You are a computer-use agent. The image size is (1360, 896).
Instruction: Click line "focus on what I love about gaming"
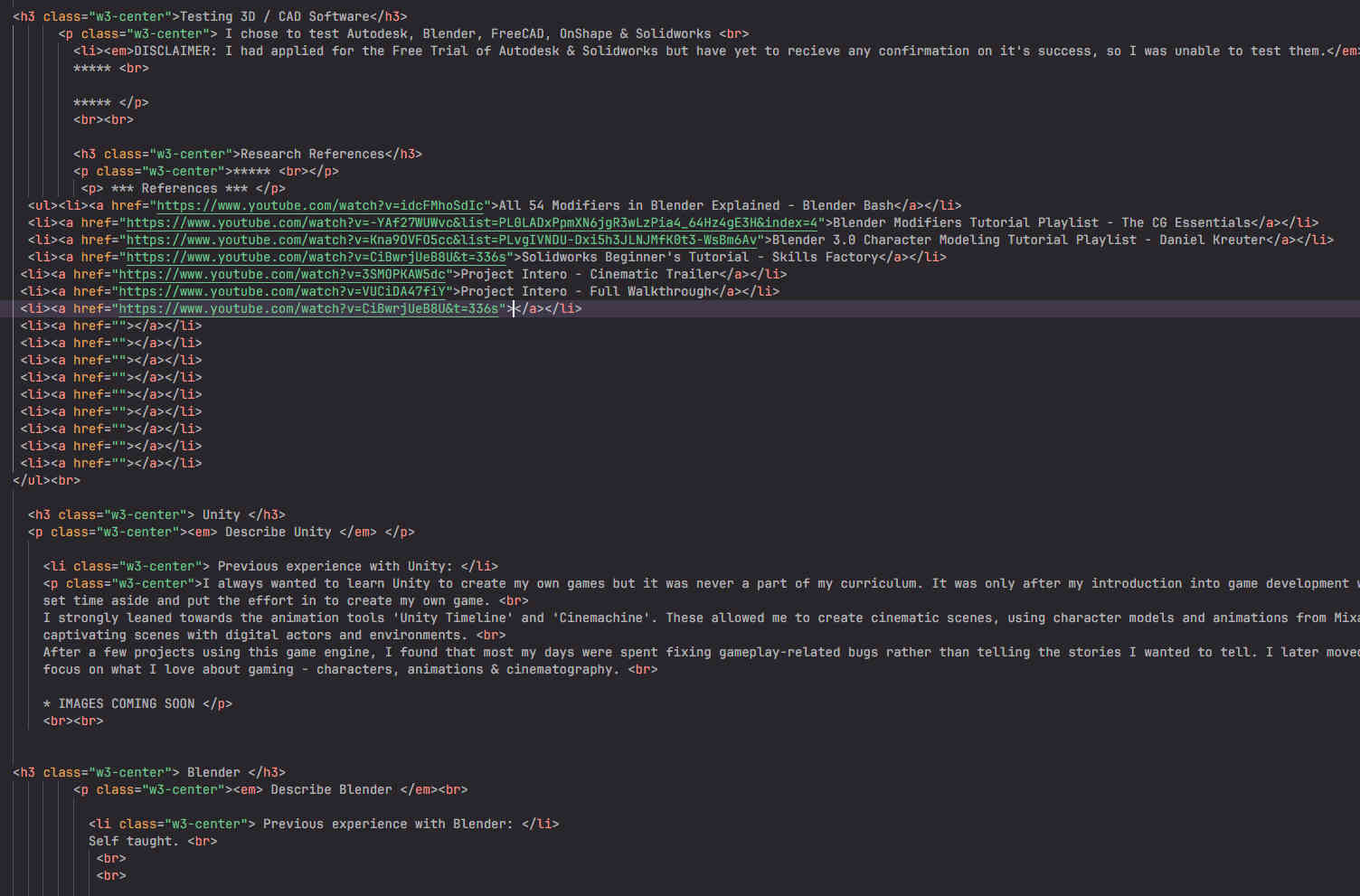[x=350, y=669]
